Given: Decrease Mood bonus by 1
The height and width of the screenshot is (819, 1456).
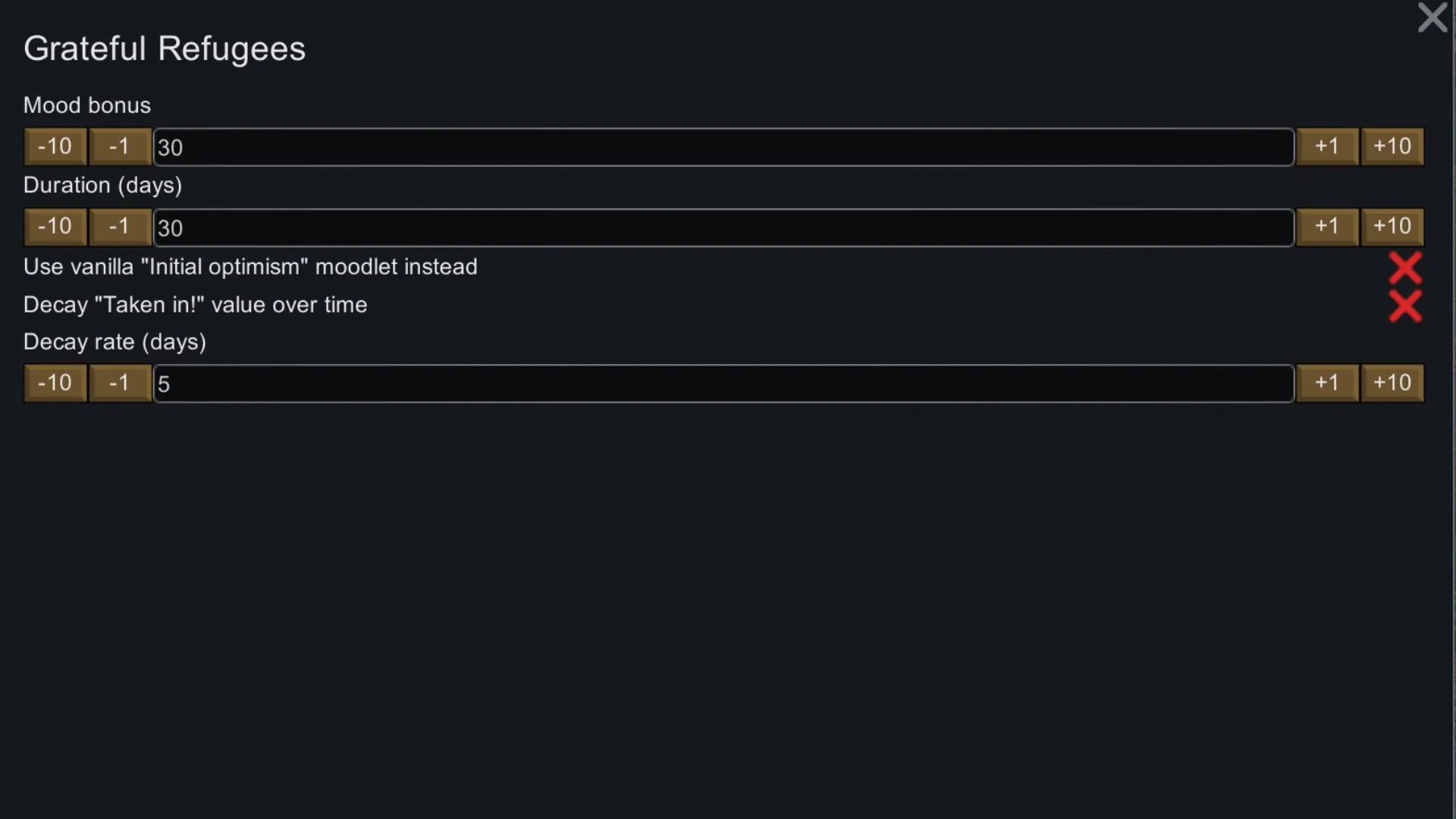Looking at the screenshot, I should [x=120, y=146].
